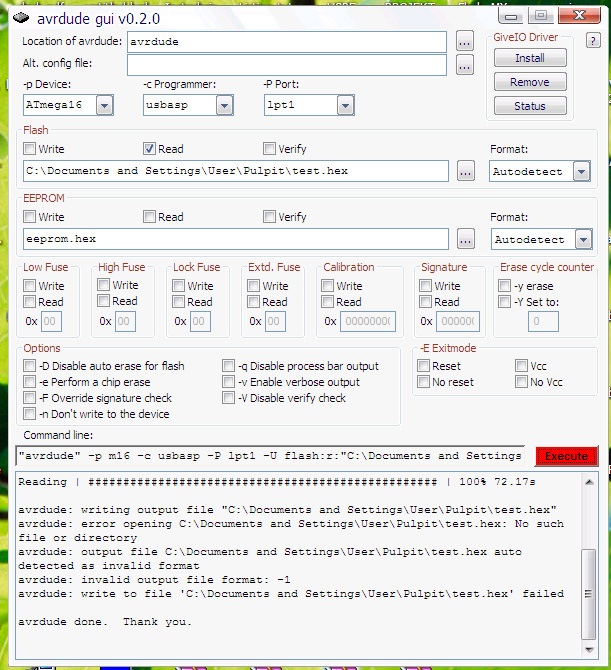Check Exitmode Reset option
The image size is (611, 670).
point(423,366)
